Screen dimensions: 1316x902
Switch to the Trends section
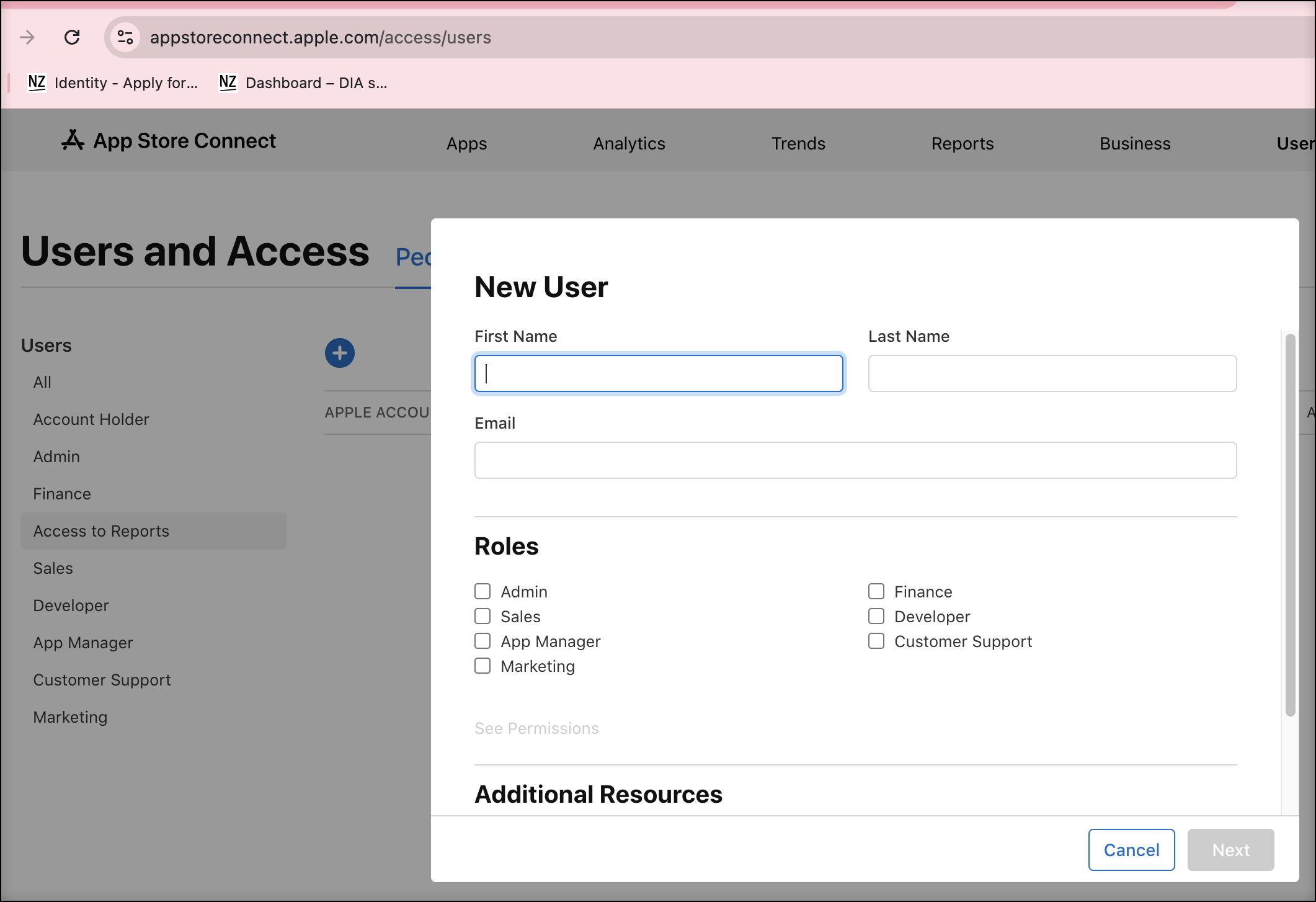point(798,143)
